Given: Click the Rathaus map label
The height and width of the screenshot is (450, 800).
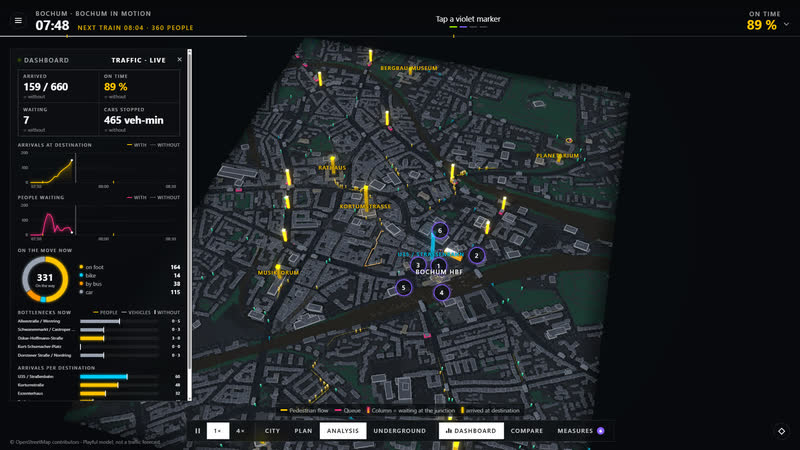Looking at the screenshot, I should coord(332,167).
